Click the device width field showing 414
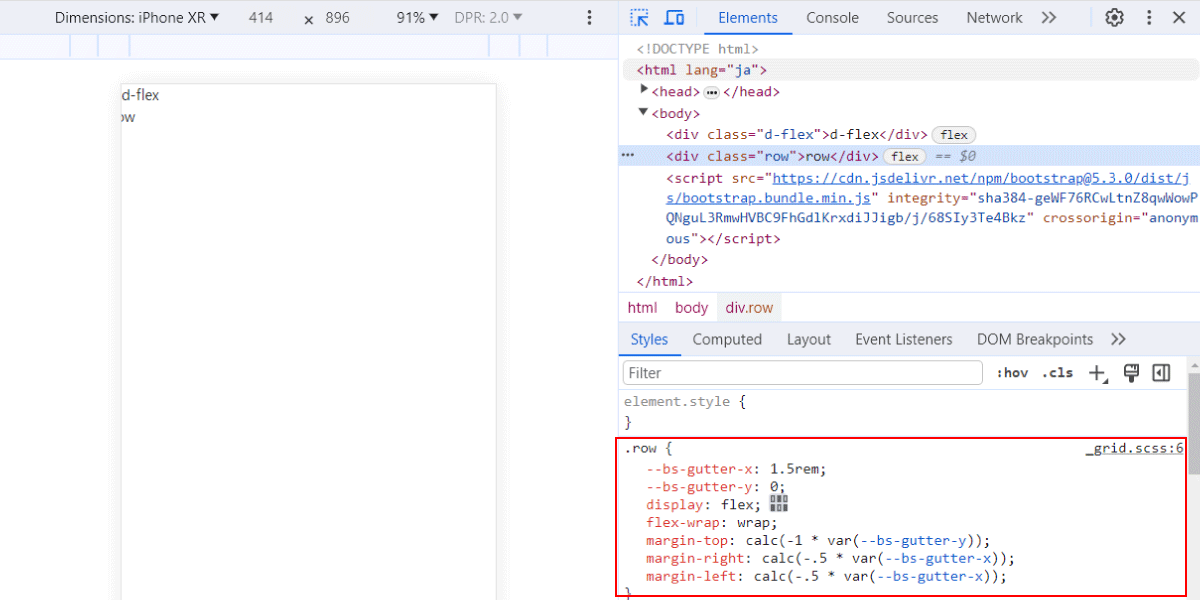This screenshot has width=1200, height=600. pos(261,18)
